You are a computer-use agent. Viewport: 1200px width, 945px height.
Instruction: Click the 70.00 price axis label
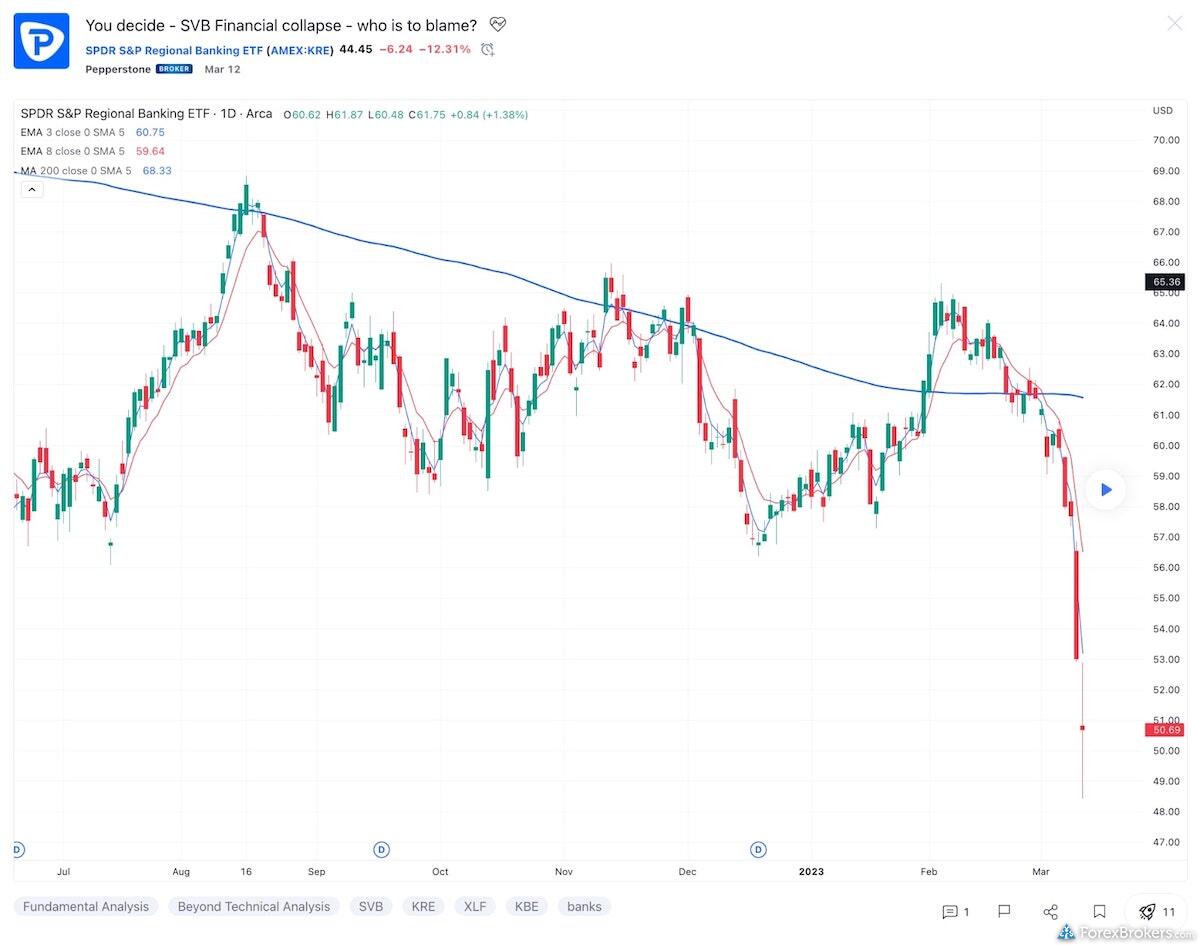(1166, 141)
